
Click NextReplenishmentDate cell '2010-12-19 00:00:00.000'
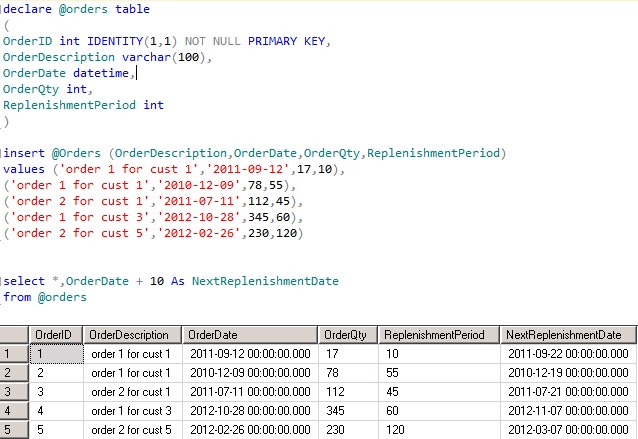(x=568, y=373)
